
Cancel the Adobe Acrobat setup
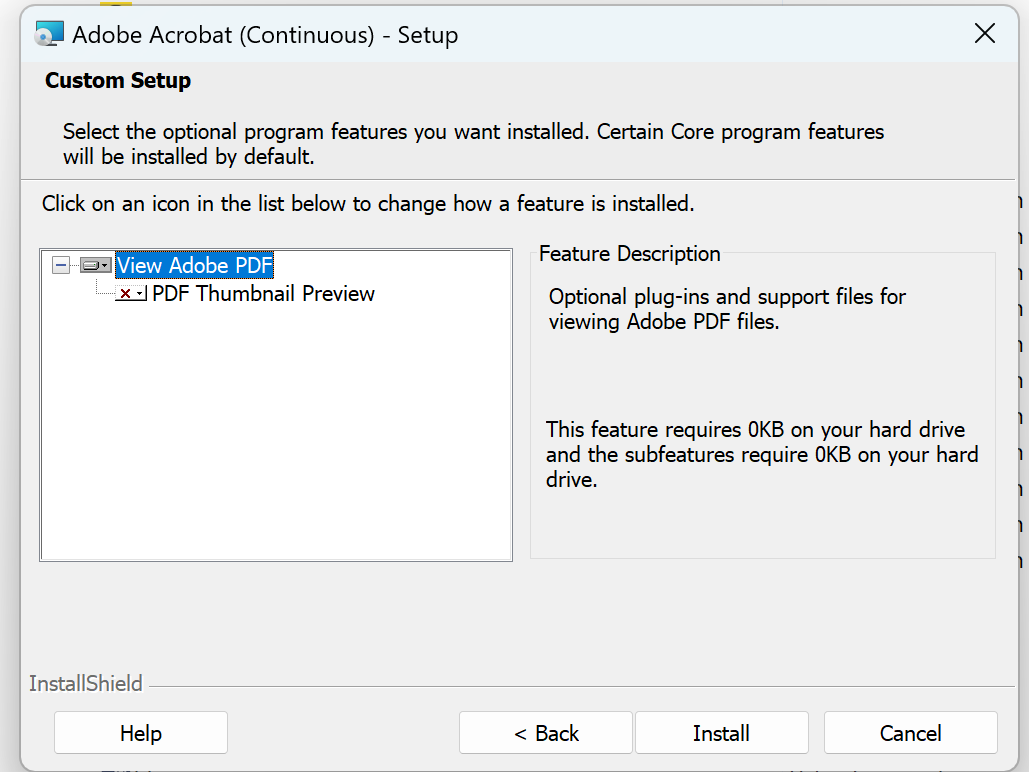(910, 732)
